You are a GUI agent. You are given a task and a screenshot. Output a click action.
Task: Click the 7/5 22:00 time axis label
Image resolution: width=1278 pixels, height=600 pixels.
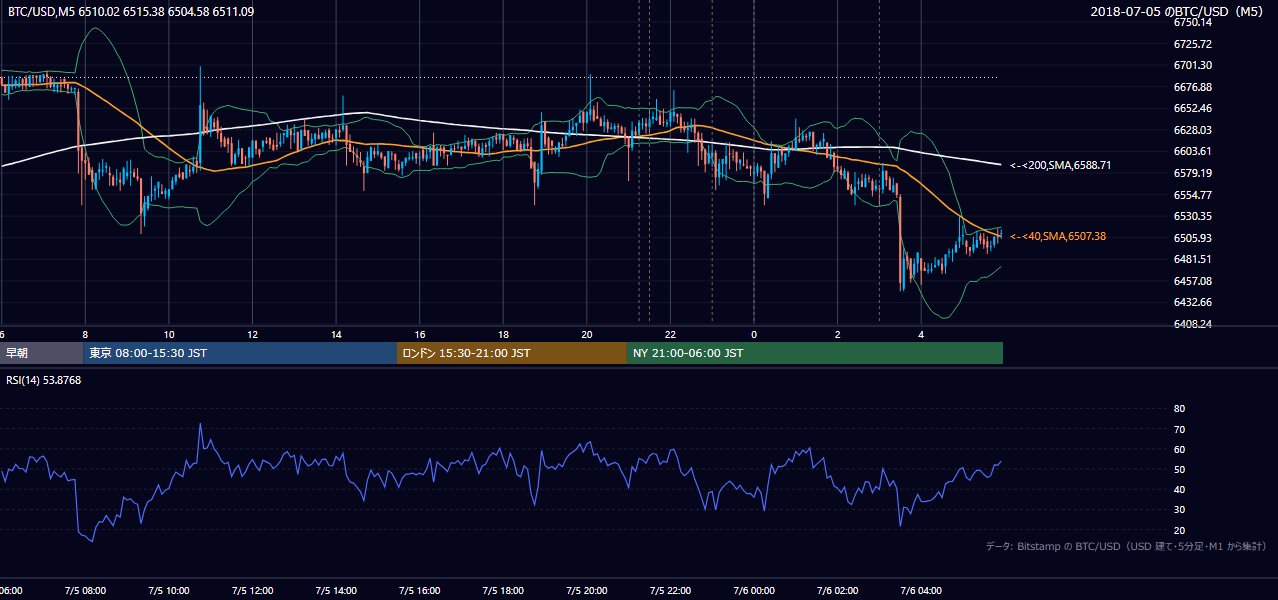(x=670, y=591)
